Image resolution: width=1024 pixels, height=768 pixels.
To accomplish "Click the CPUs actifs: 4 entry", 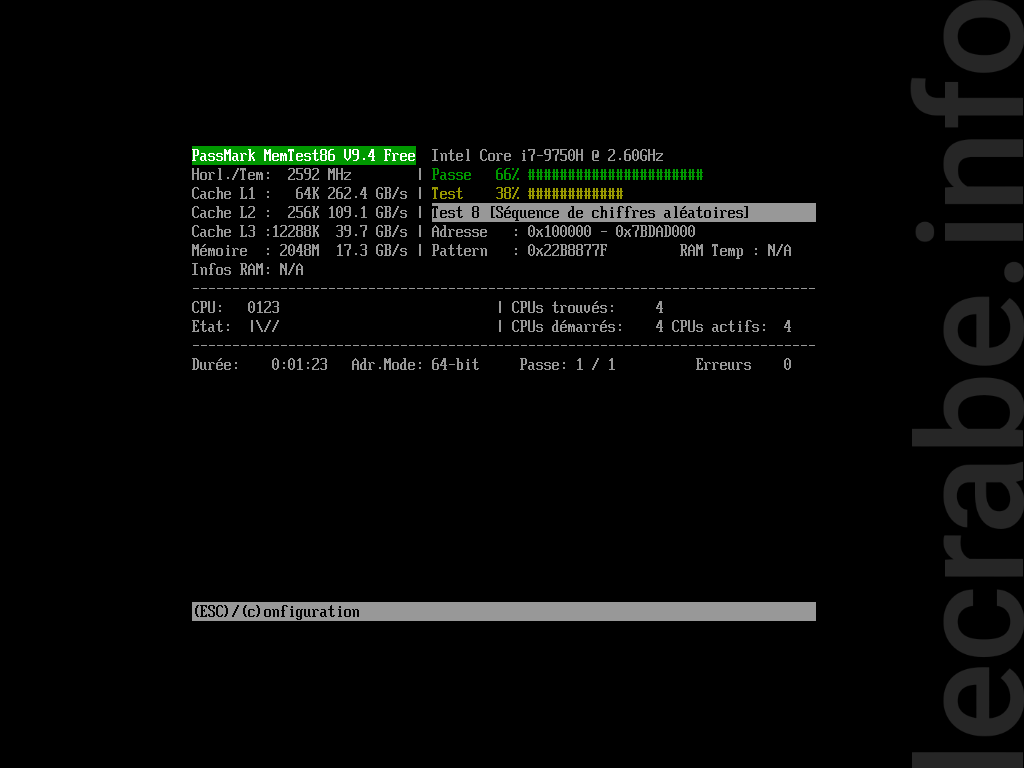I will coord(731,326).
